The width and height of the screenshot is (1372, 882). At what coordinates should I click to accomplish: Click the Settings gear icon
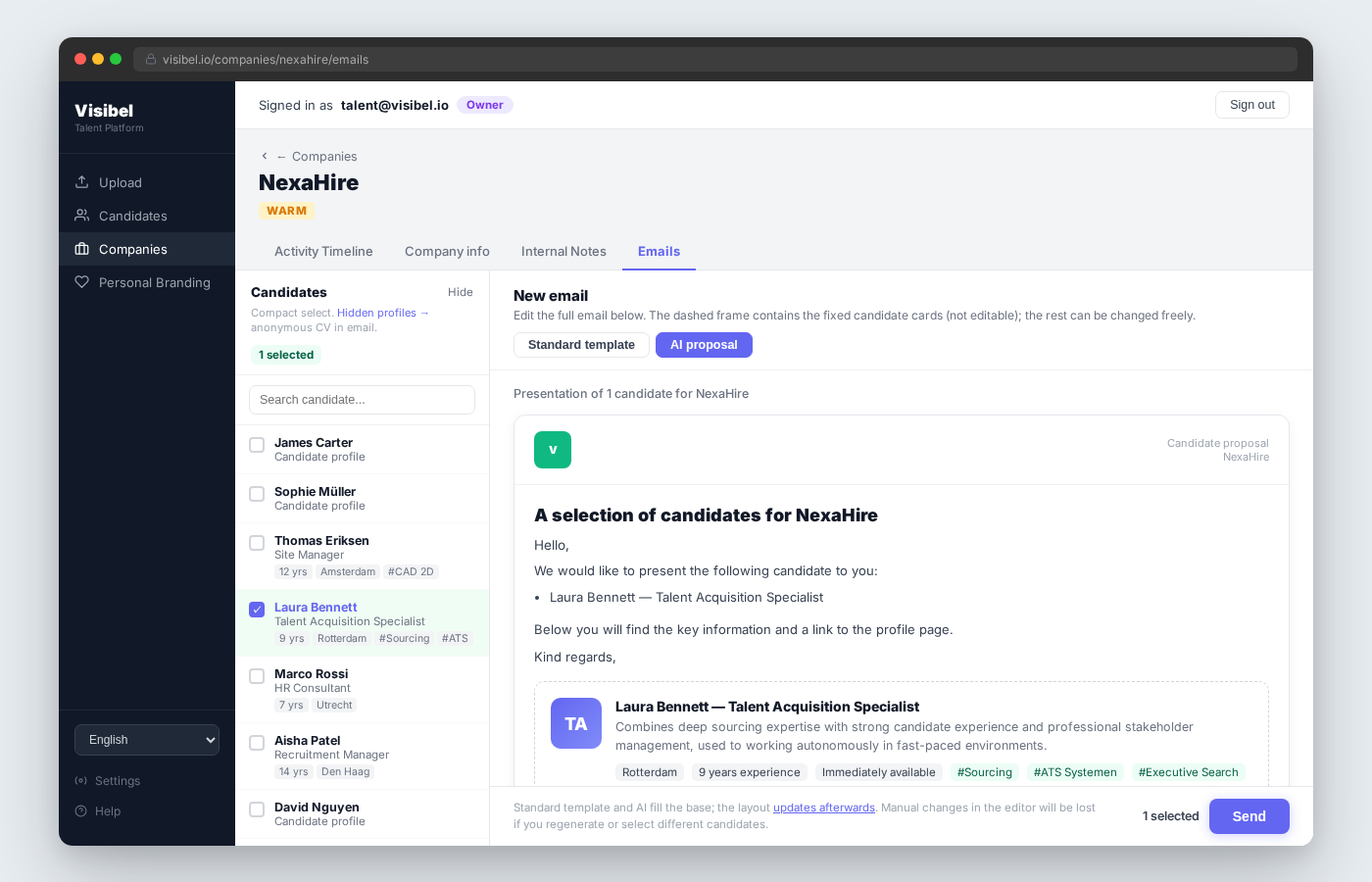pos(80,781)
